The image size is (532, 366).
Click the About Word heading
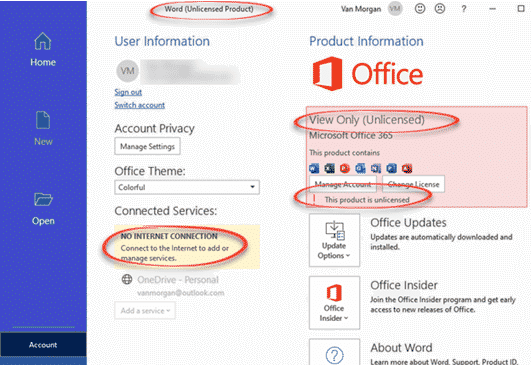[401, 348]
